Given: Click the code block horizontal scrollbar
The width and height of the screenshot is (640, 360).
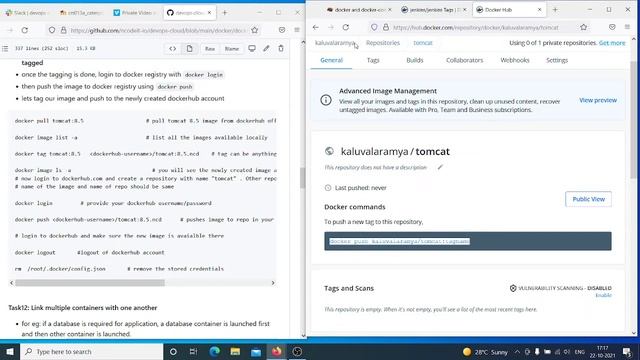Looking at the screenshot, I should tap(90, 282).
